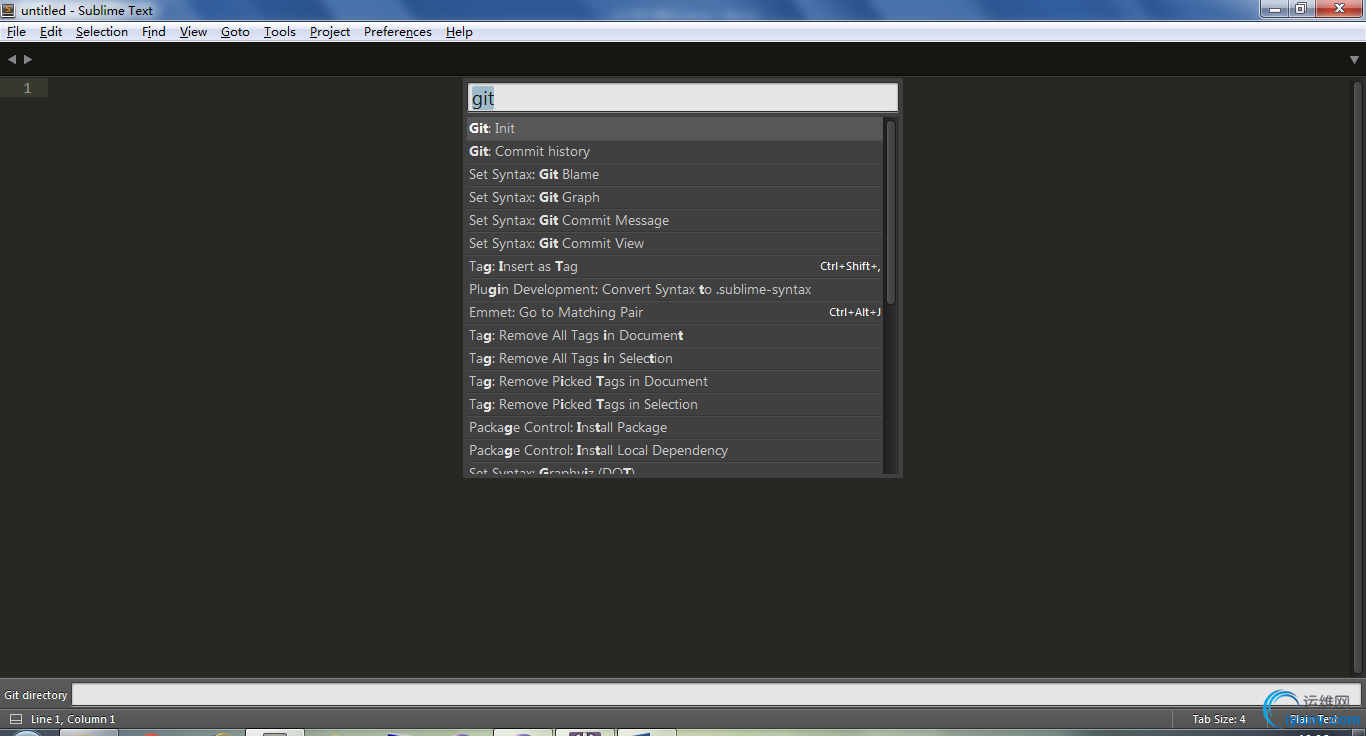The image size is (1366, 736).
Task: Choose Tag: Remove Picked Tags in Document
Action: pos(675,381)
